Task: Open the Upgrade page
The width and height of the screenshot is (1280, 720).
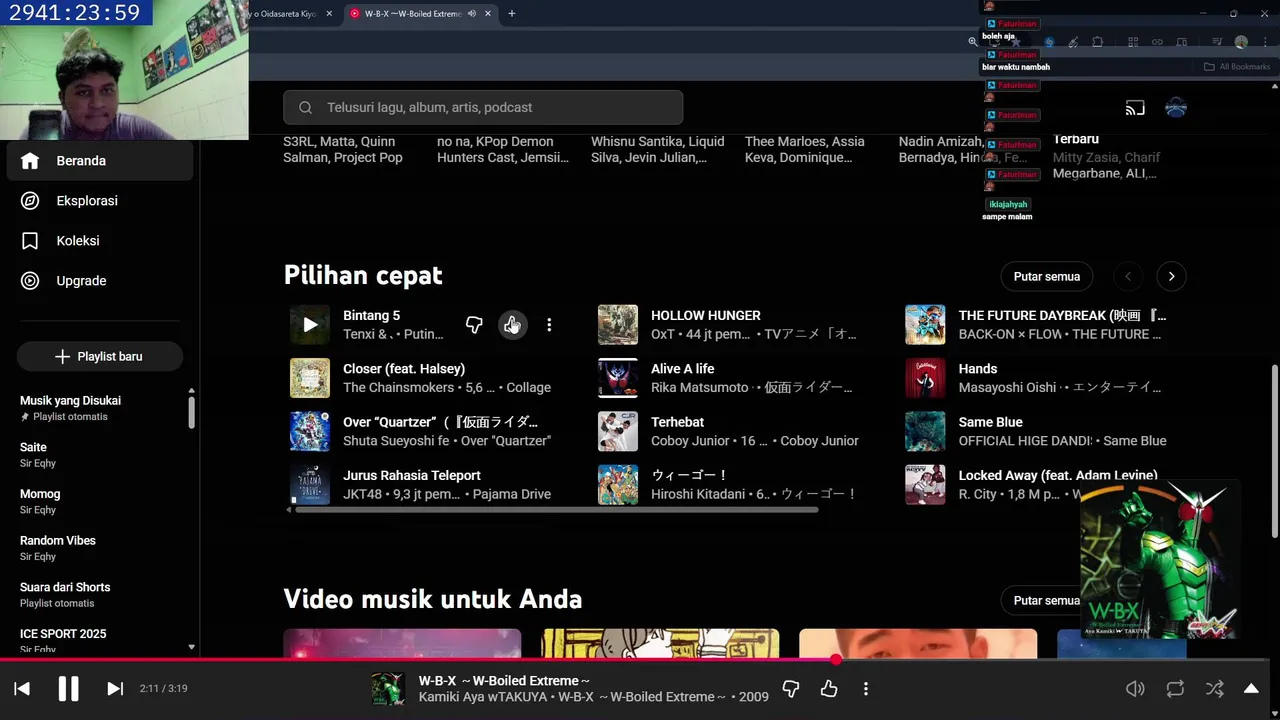Action: point(100,281)
